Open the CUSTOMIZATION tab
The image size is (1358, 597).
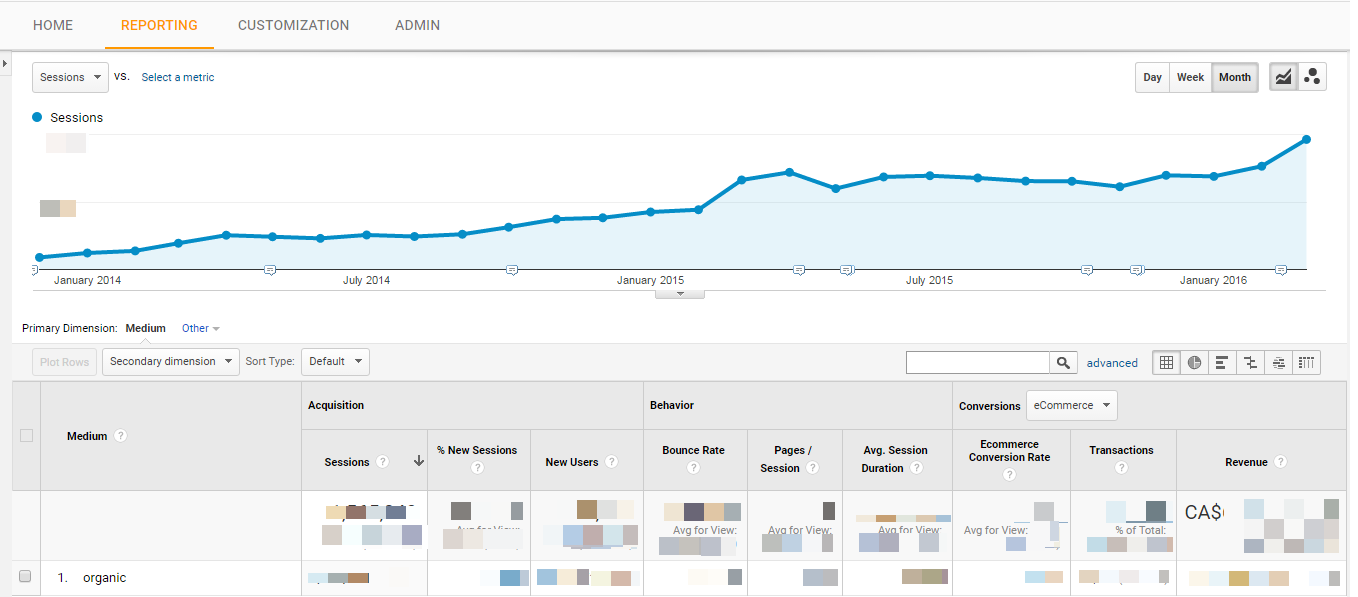coord(294,25)
